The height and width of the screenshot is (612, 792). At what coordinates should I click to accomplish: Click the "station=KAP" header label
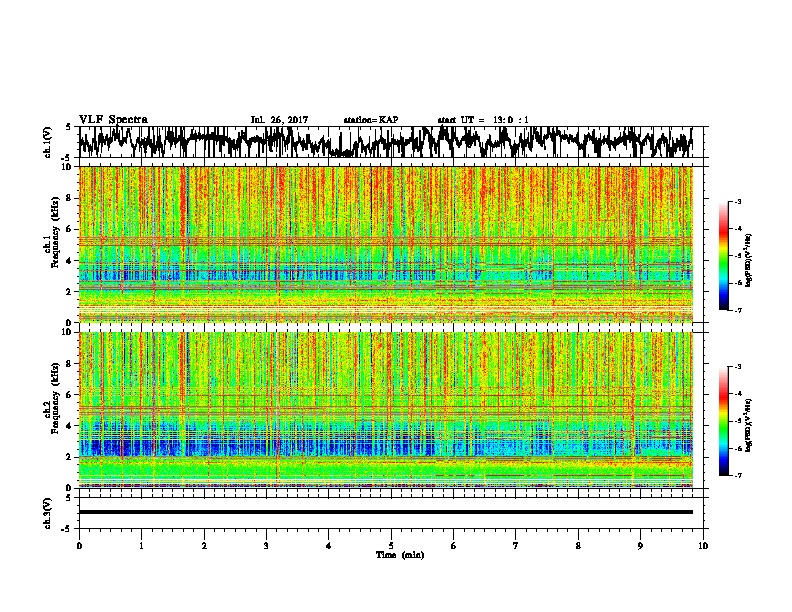click(371, 120)
